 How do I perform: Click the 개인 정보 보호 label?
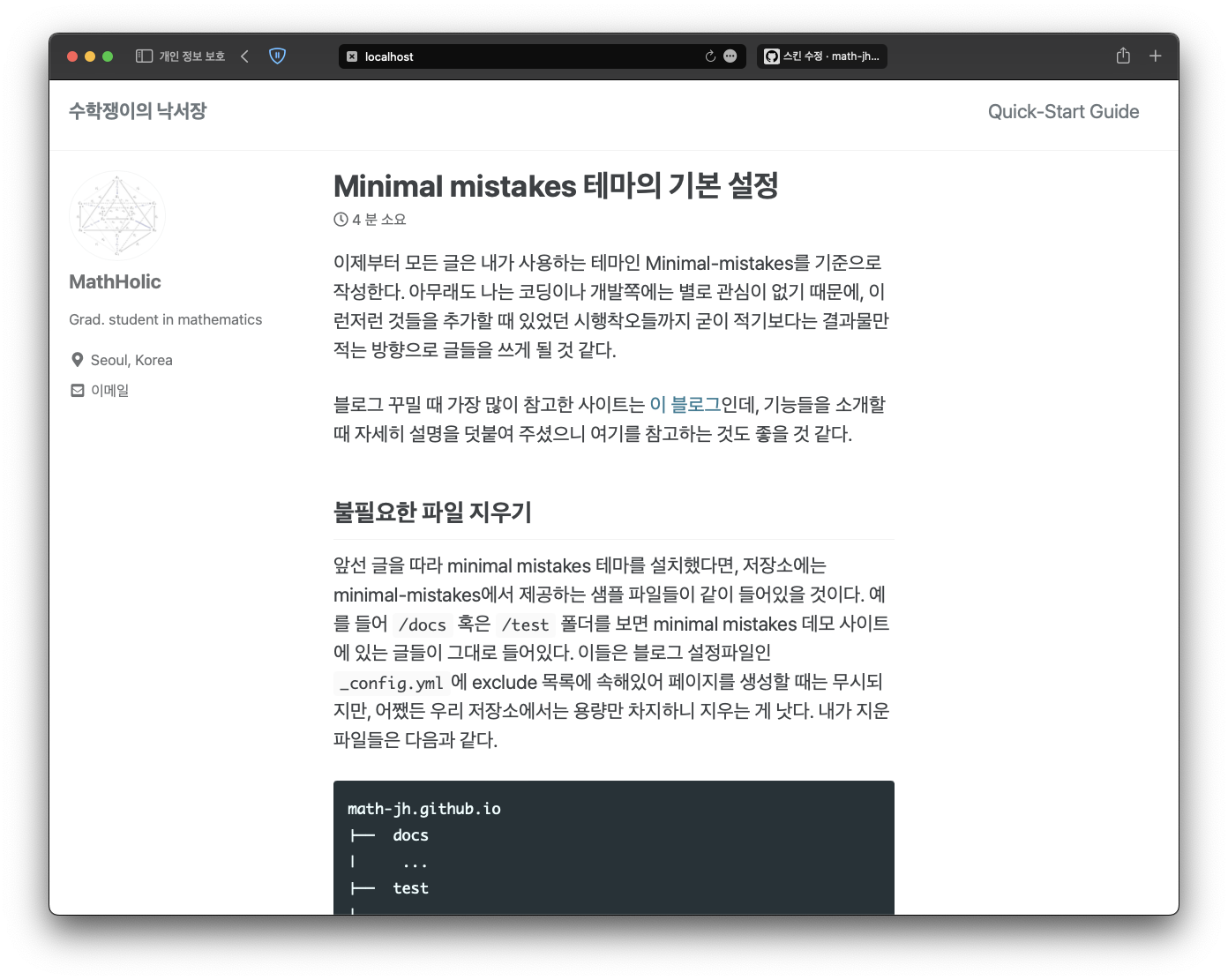[191, 56]
